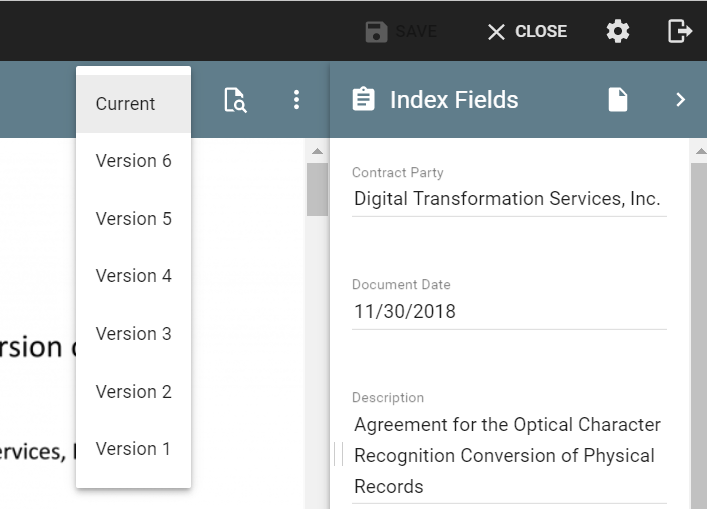Click the document viewer scroll-up arrow
This screenshot has height=509, width=707.
317,152
